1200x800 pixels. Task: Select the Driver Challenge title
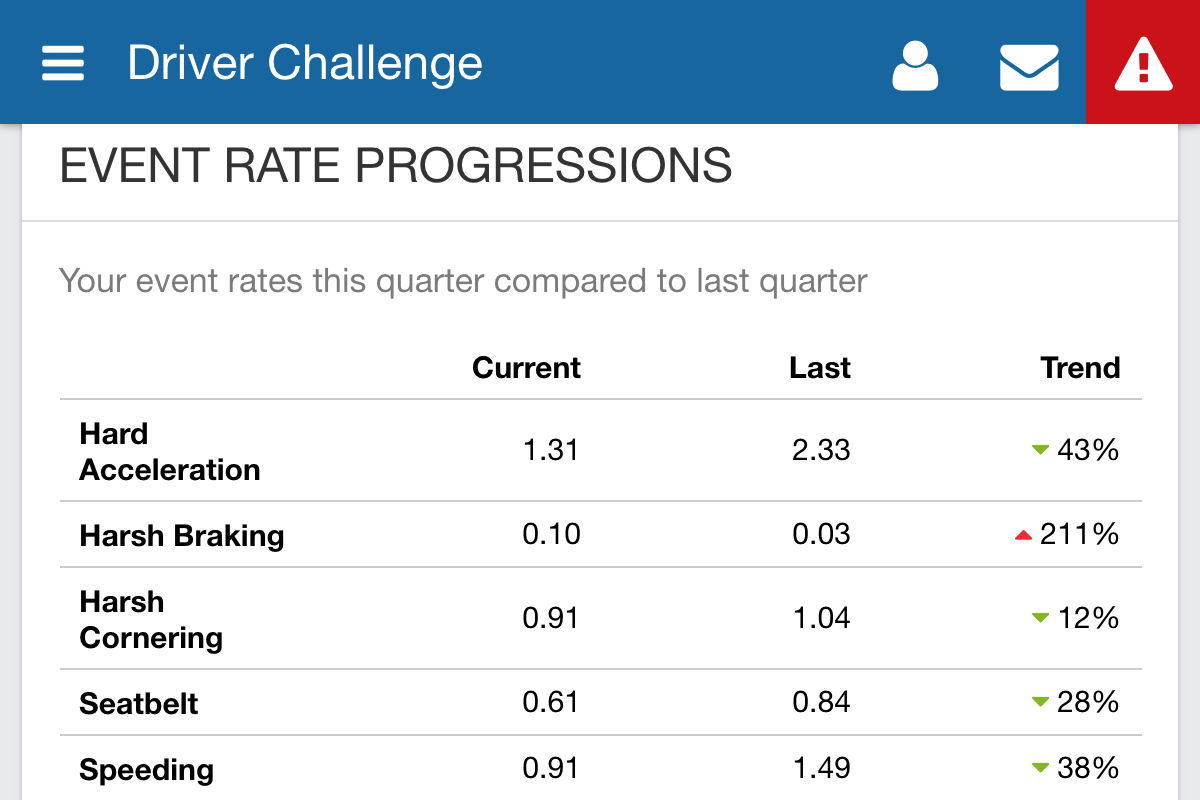pos(305,64)
